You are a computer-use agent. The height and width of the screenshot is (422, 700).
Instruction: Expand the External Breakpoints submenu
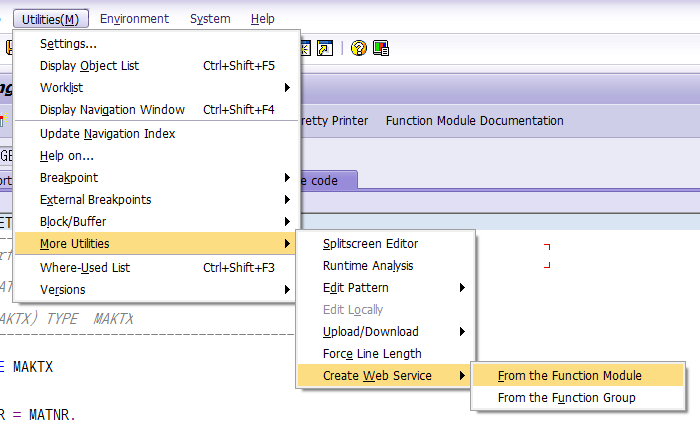pos(156,200)
